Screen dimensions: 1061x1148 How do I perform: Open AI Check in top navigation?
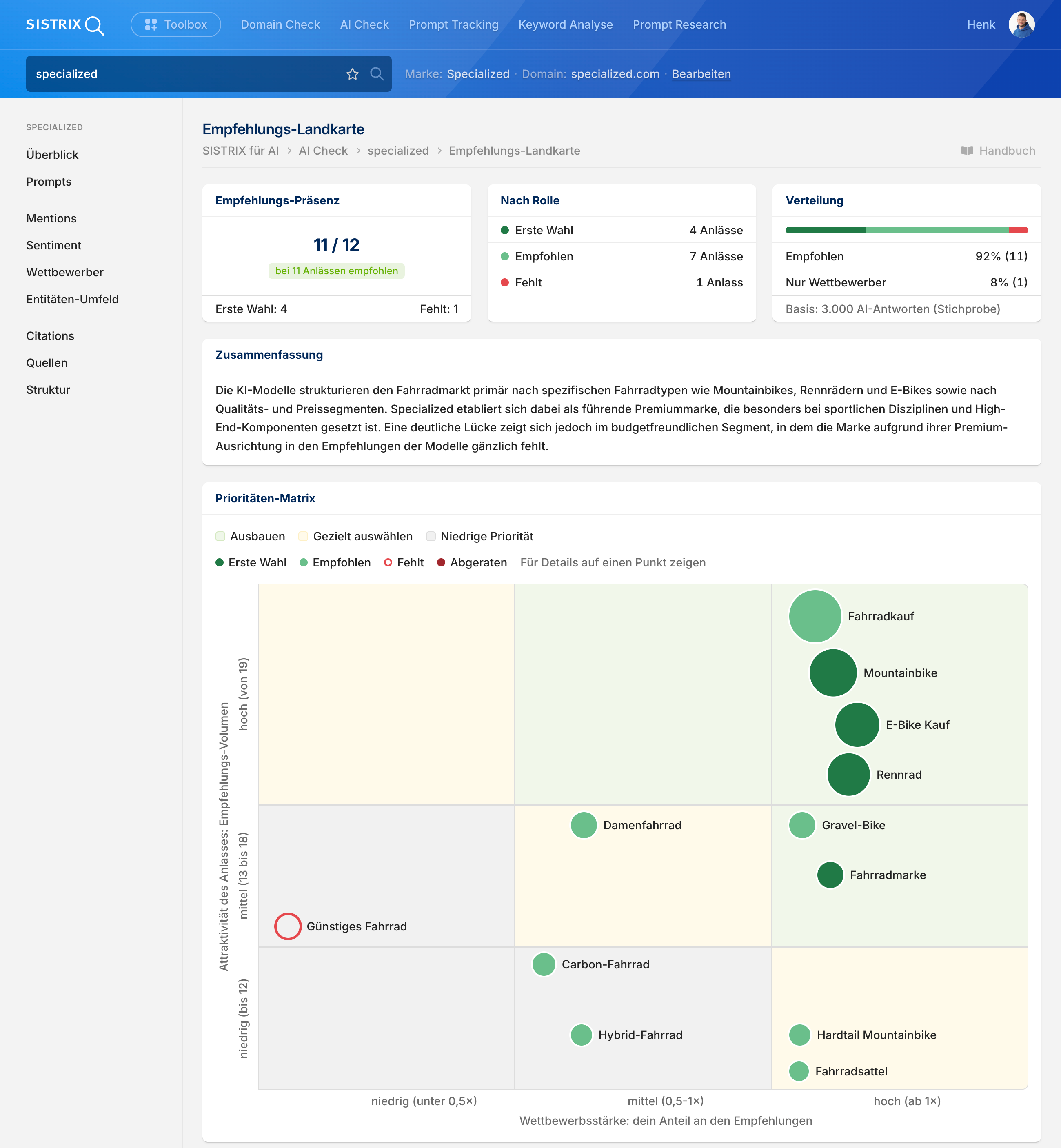(x=364, y=25)
